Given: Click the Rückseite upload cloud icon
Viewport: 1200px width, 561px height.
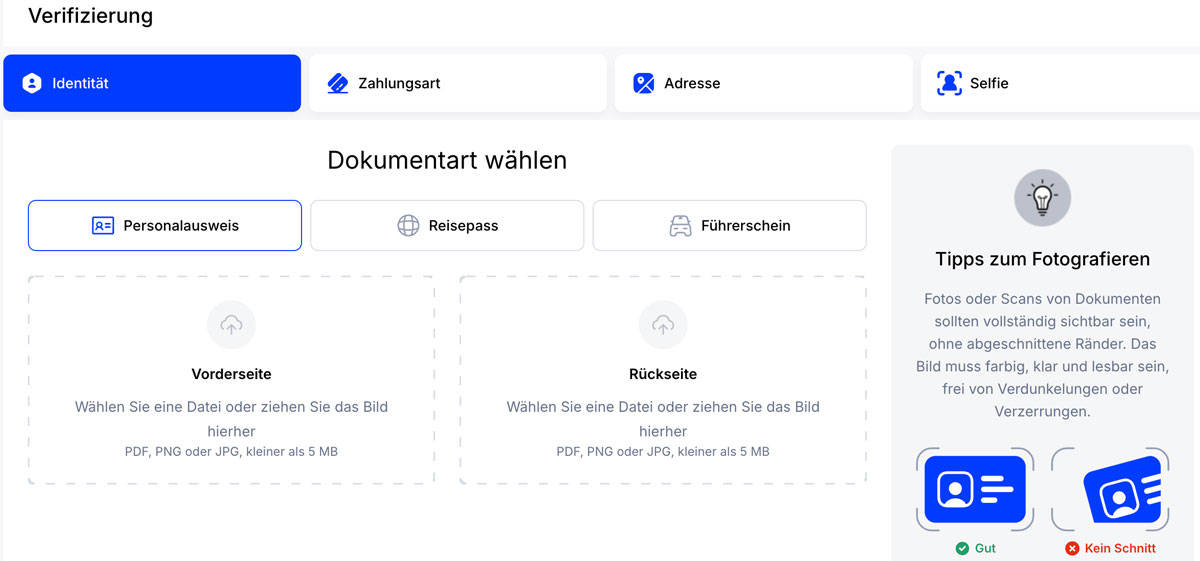Looking at the screenshot, I should 663,325.
